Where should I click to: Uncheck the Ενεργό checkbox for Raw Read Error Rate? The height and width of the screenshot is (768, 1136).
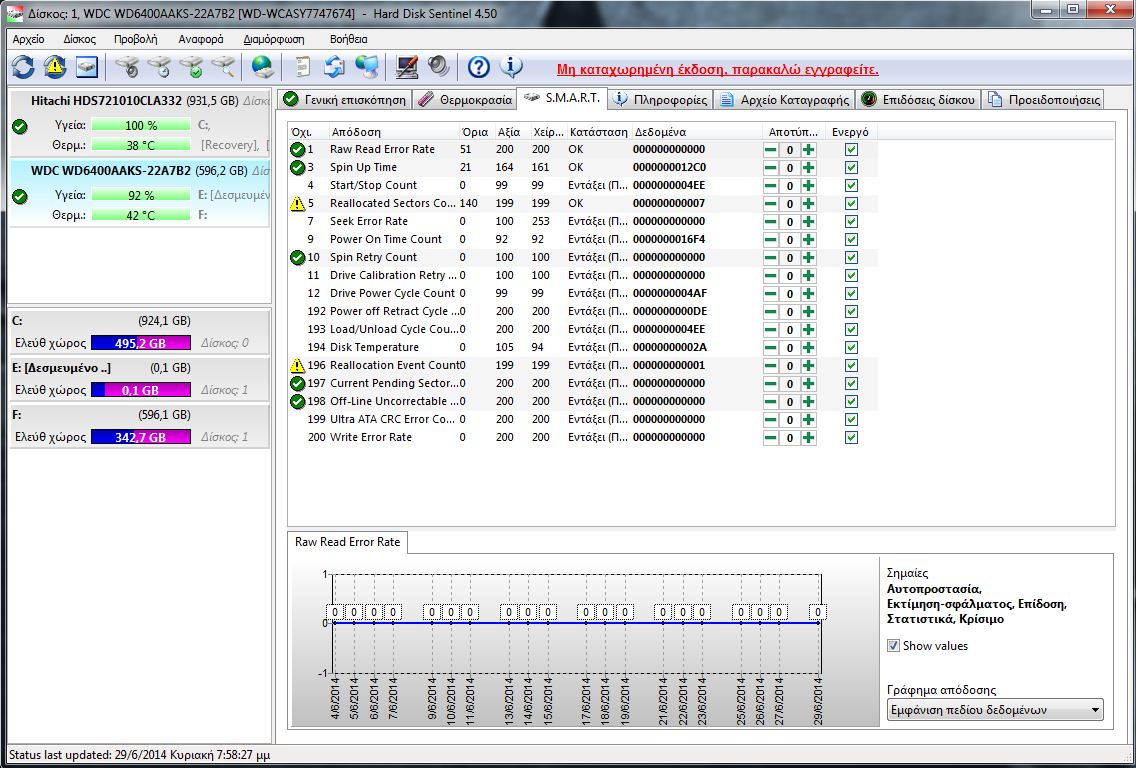851,150
